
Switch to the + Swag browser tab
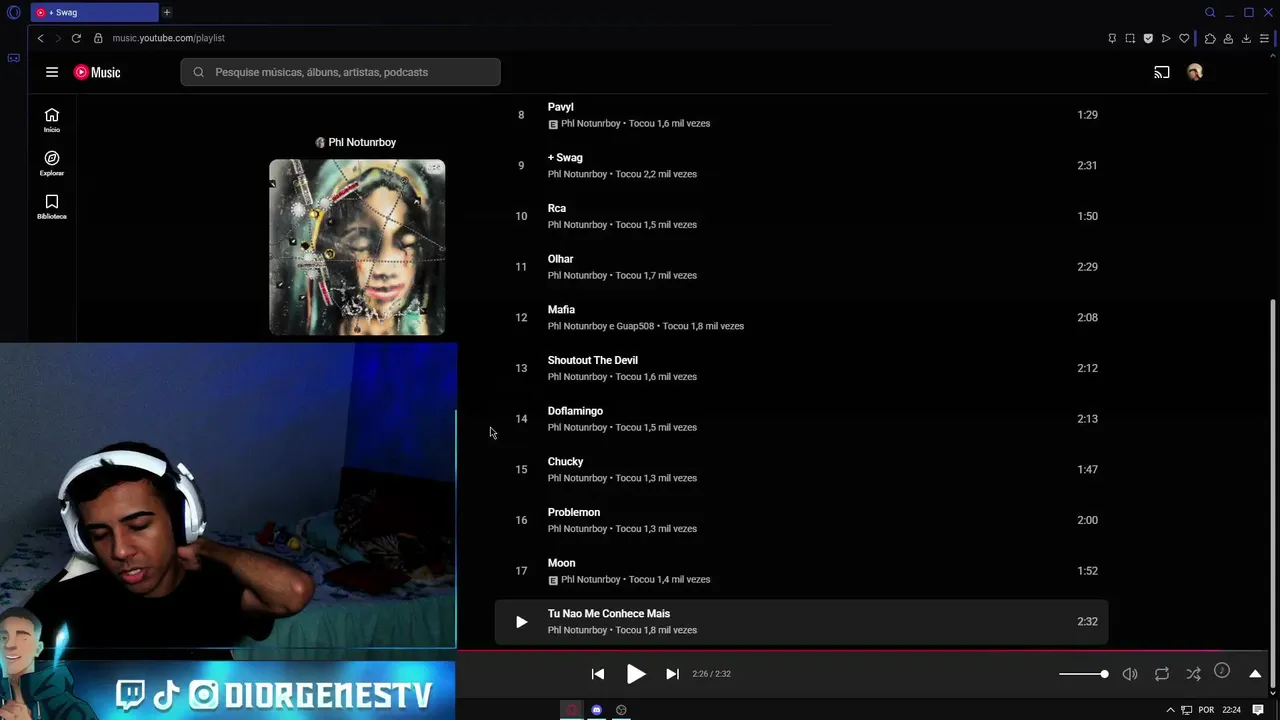pos(94,12)
